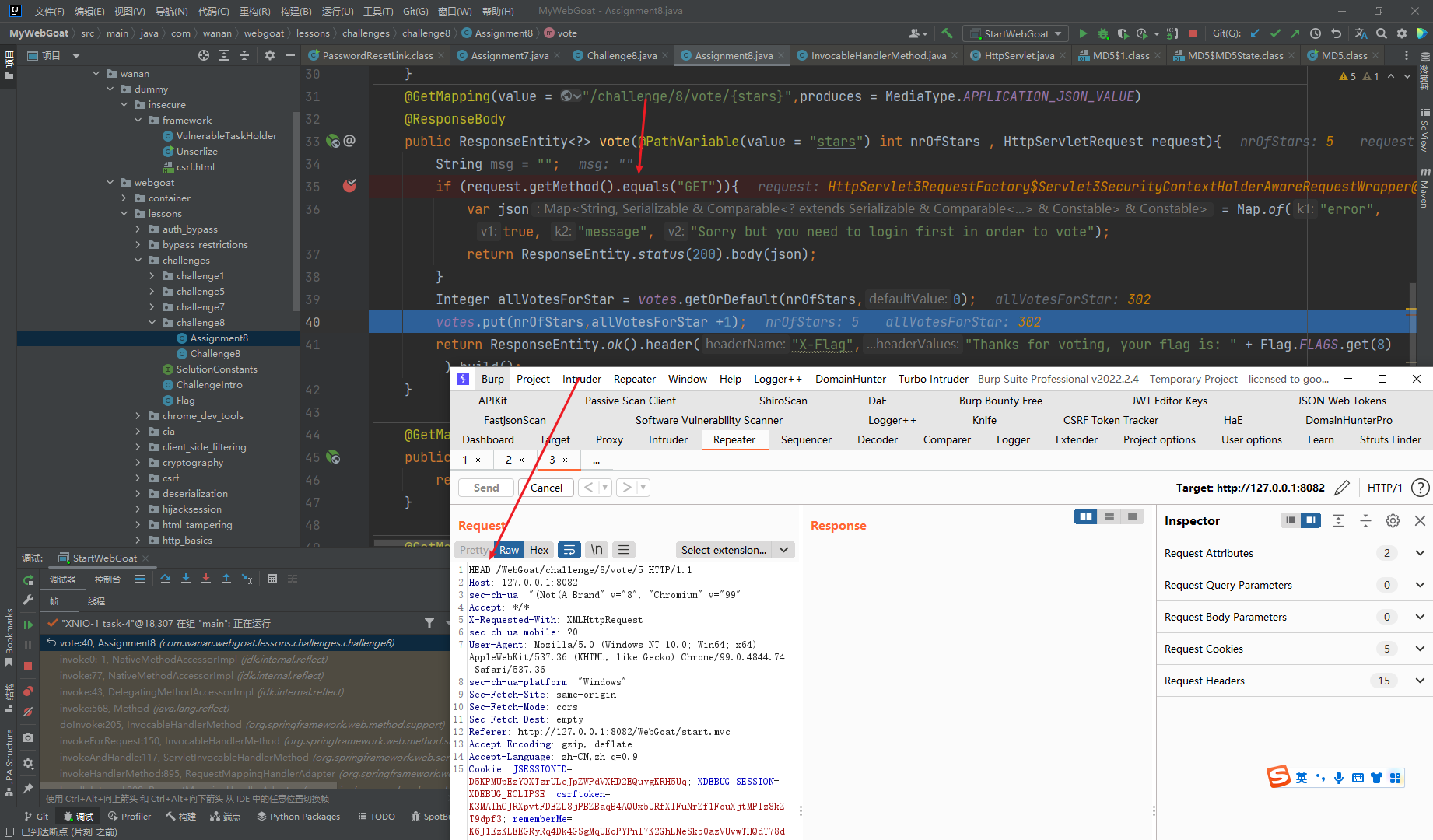Force step into with red arrow

[x=206, y=579]
